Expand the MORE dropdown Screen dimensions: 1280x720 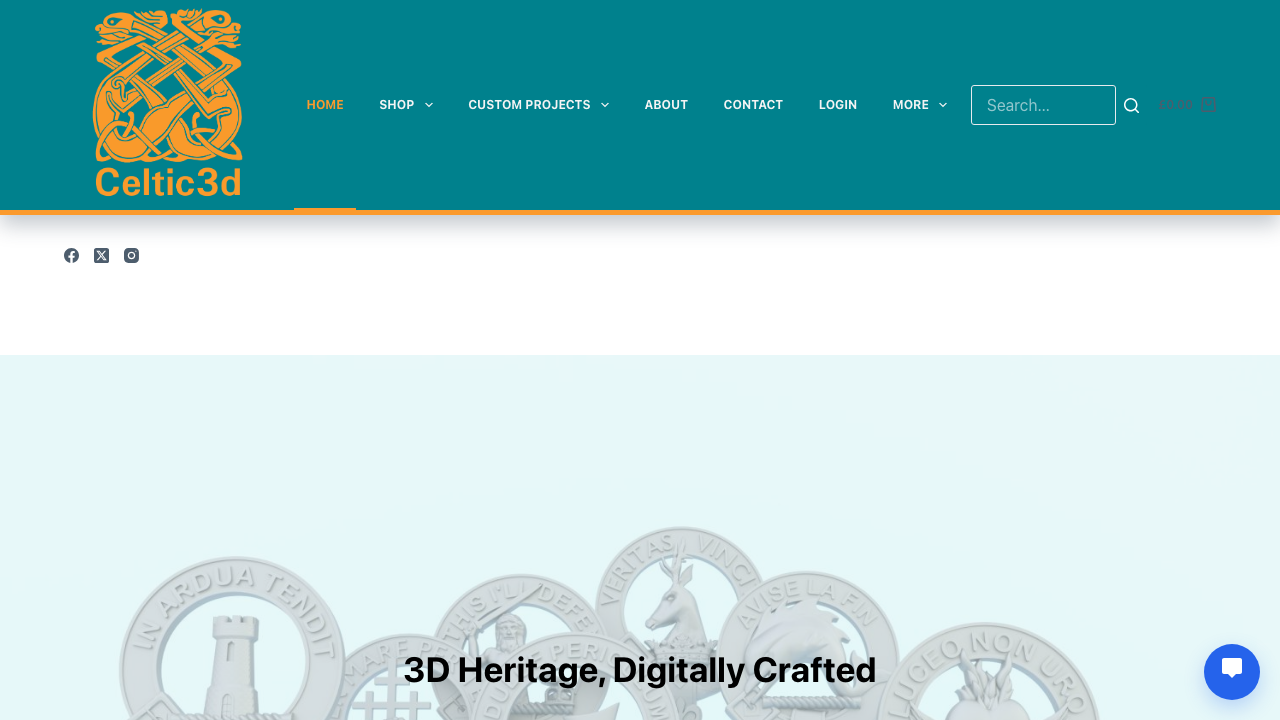tap(941, 104)
